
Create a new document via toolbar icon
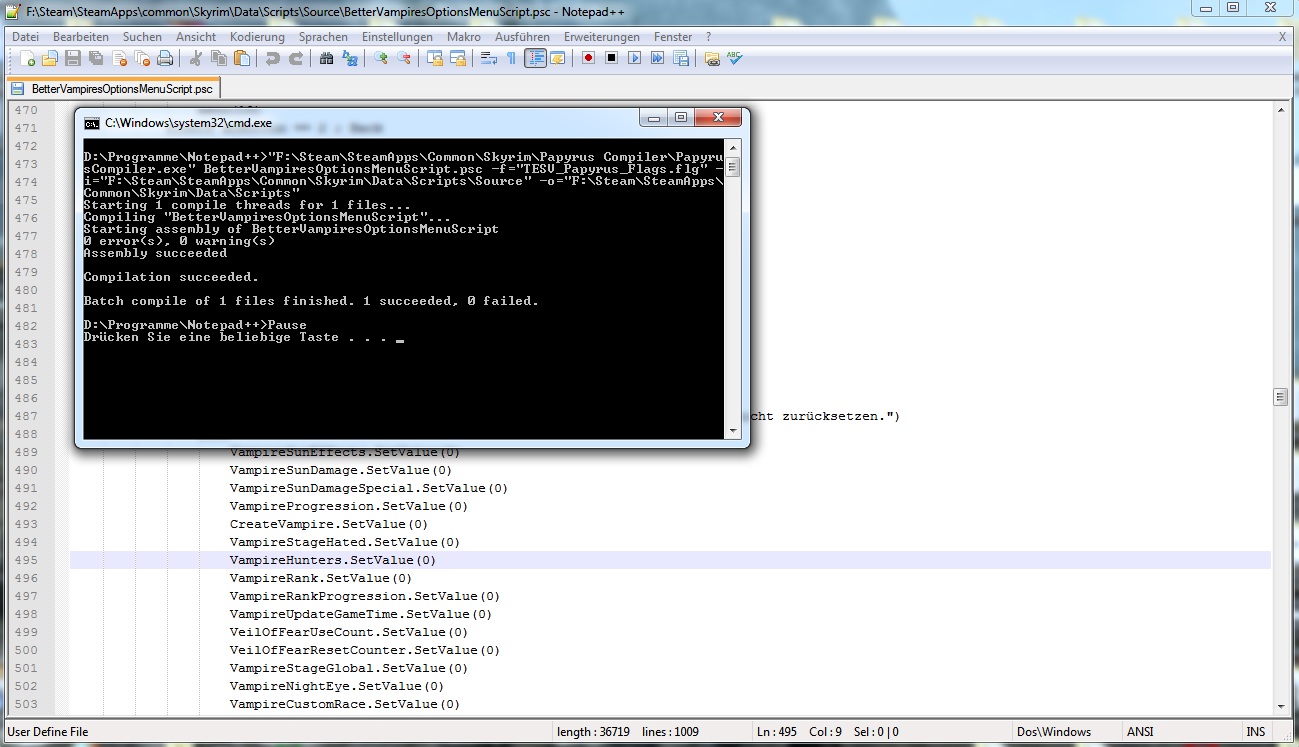(x=28, y=59)
